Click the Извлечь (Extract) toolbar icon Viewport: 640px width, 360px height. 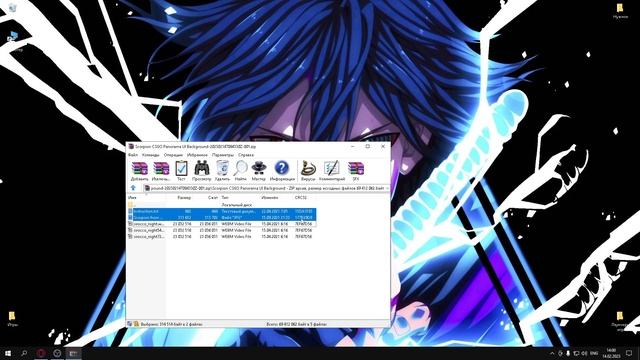click(x=161, y=171)
